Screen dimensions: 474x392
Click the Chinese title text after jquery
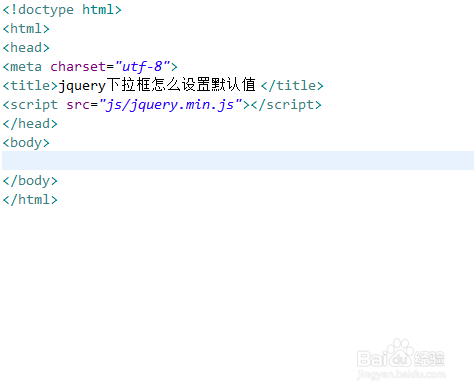181,85
